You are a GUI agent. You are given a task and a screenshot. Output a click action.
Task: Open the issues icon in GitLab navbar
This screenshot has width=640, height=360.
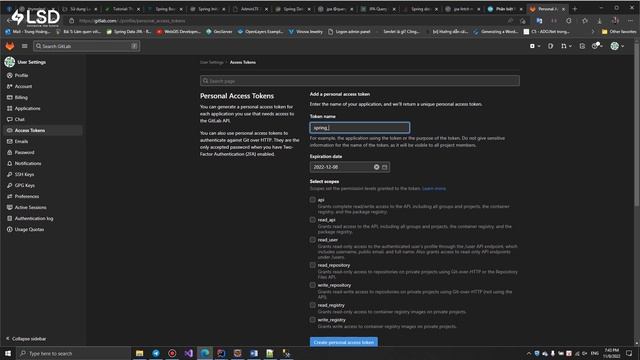click(551, 46)
